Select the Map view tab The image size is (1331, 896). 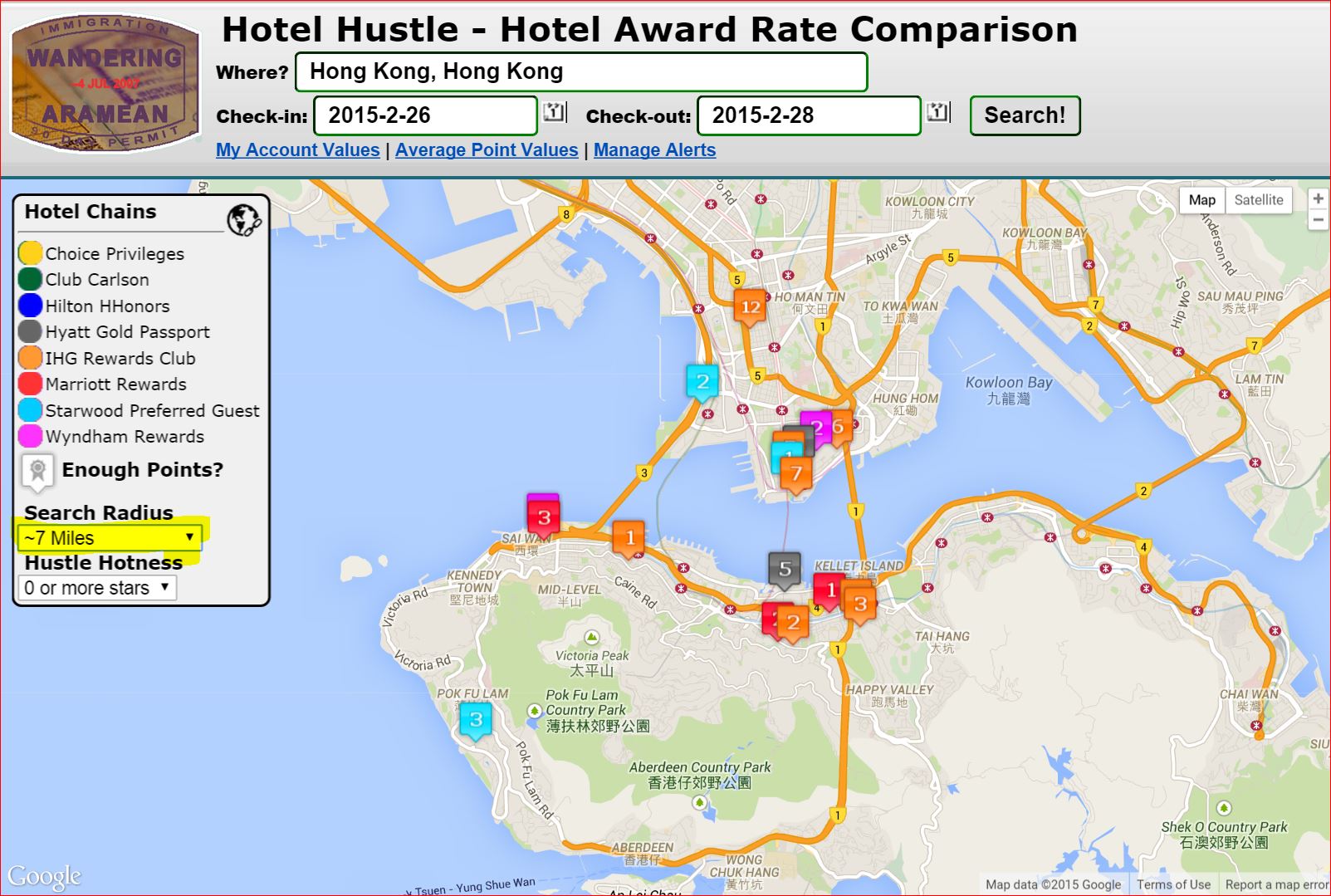[1201, 199]
